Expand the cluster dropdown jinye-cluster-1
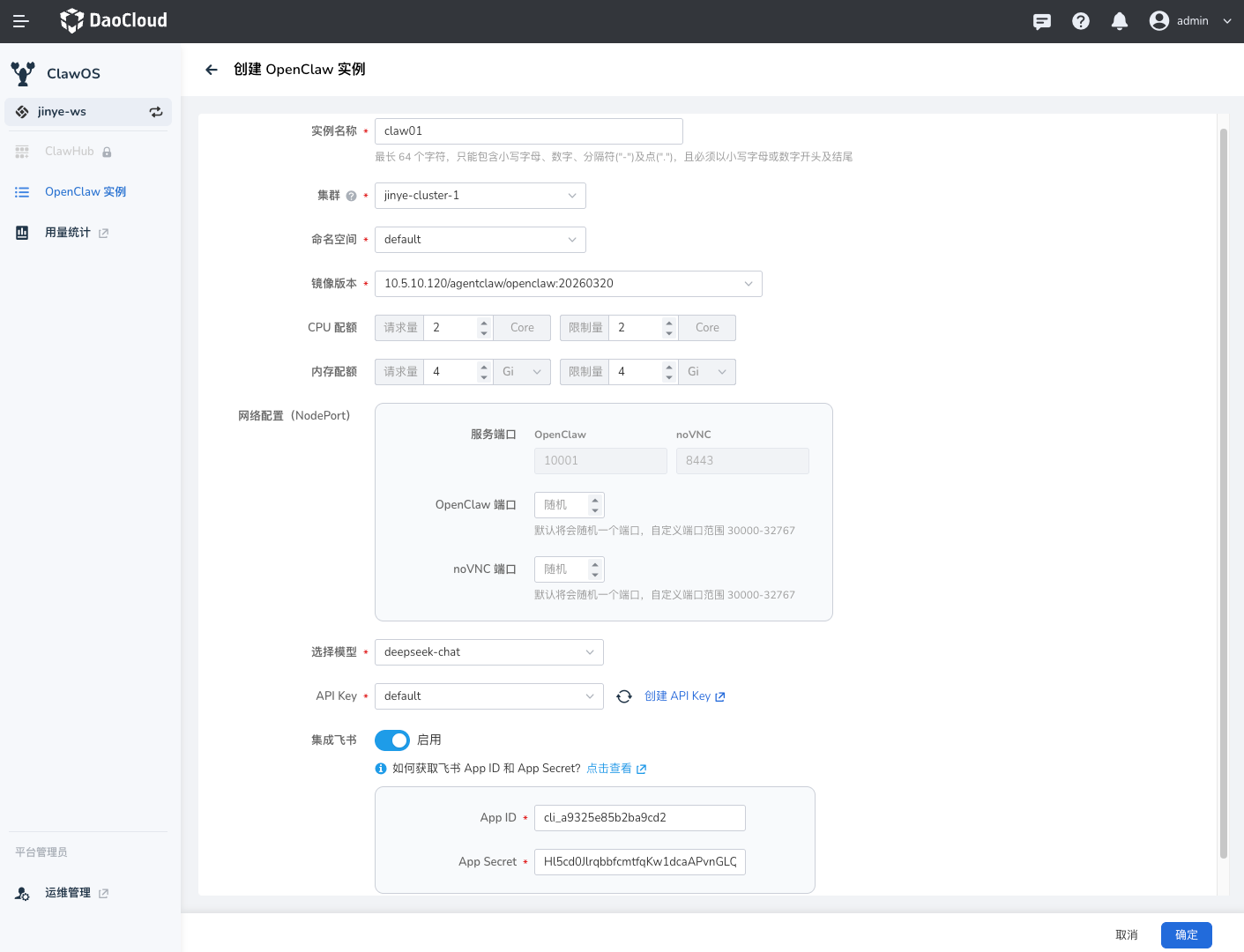This screenshot has width=1244, height=952. (480, 196)
